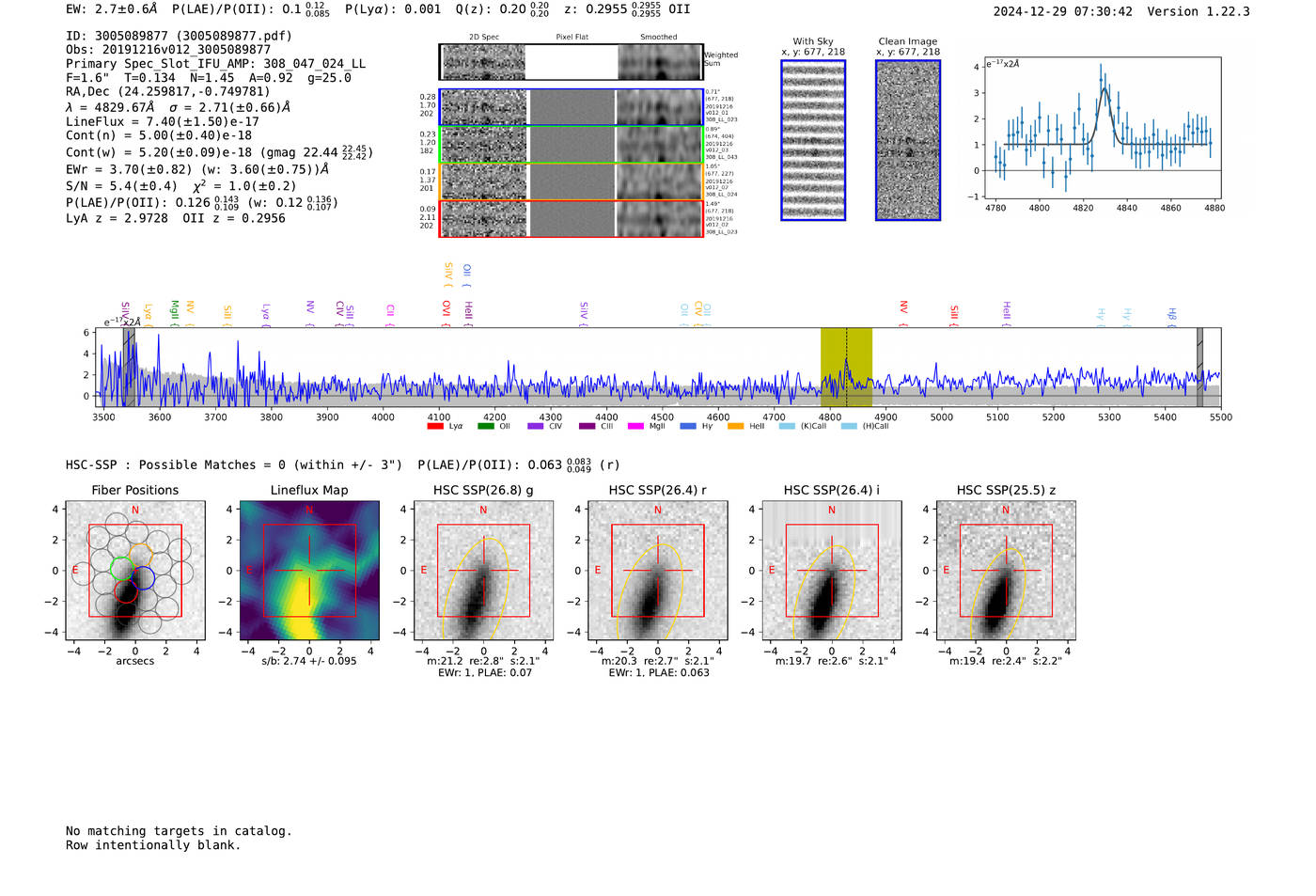Select the blue-bordered 2D fiber spectrum row
The height and width of the screenshot is (896, 1316).
point(572,107)
